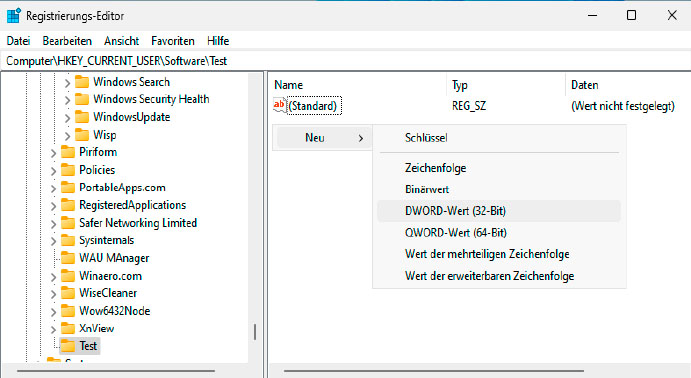The image size is (691, 378).
Task: Click the PortableApps.com folder icon
Action: coord(67,187)
